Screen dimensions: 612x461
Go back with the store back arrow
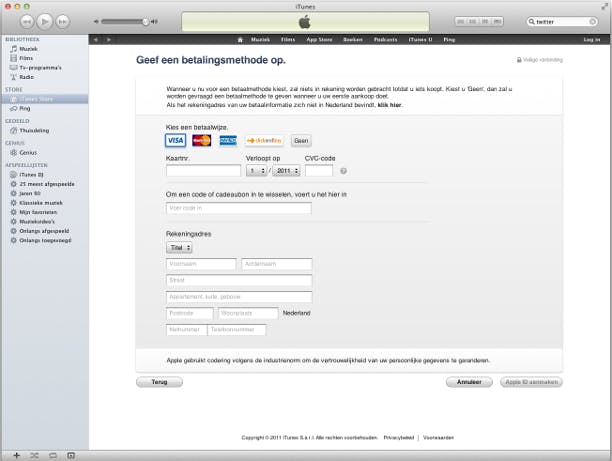[x=96, y=39]
